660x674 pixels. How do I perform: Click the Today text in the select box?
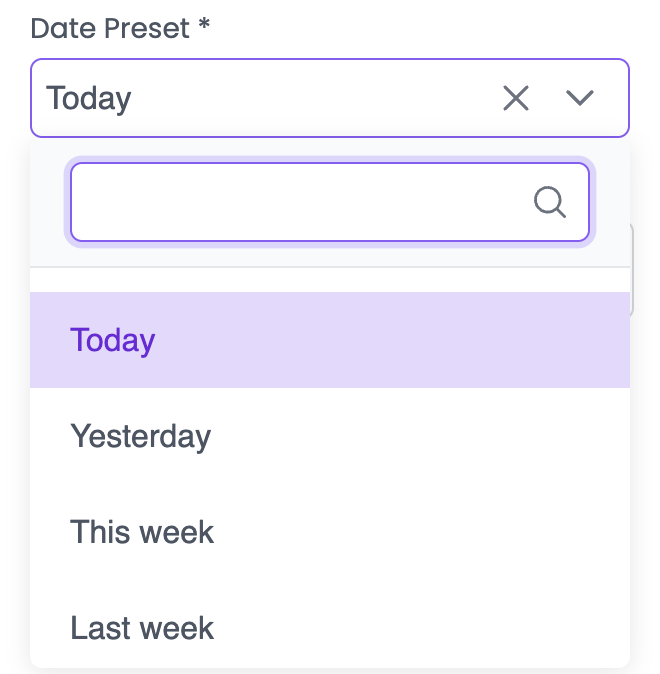tap(89, 98)
